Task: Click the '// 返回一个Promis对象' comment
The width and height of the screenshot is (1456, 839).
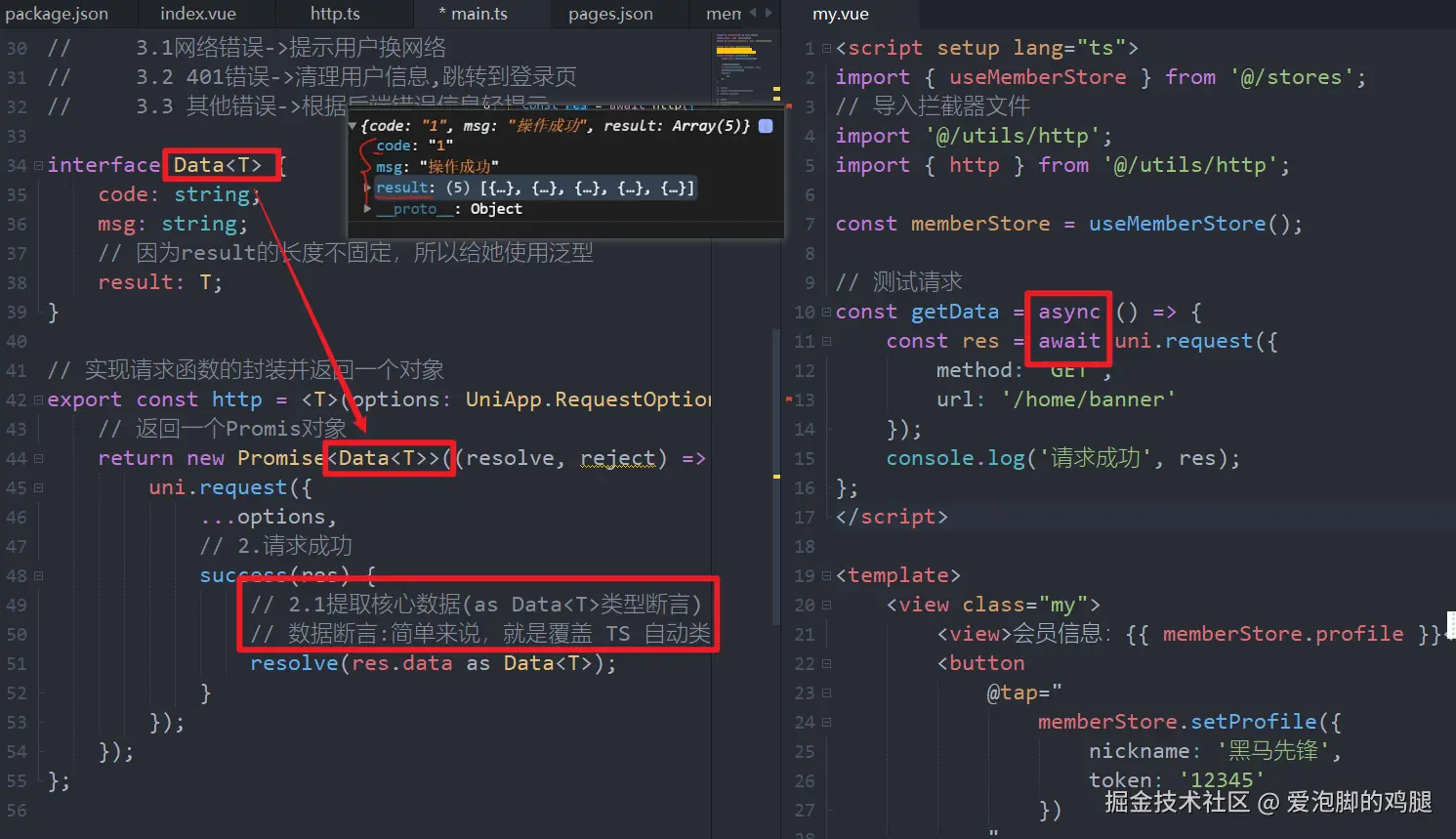Action: [222, 429]
